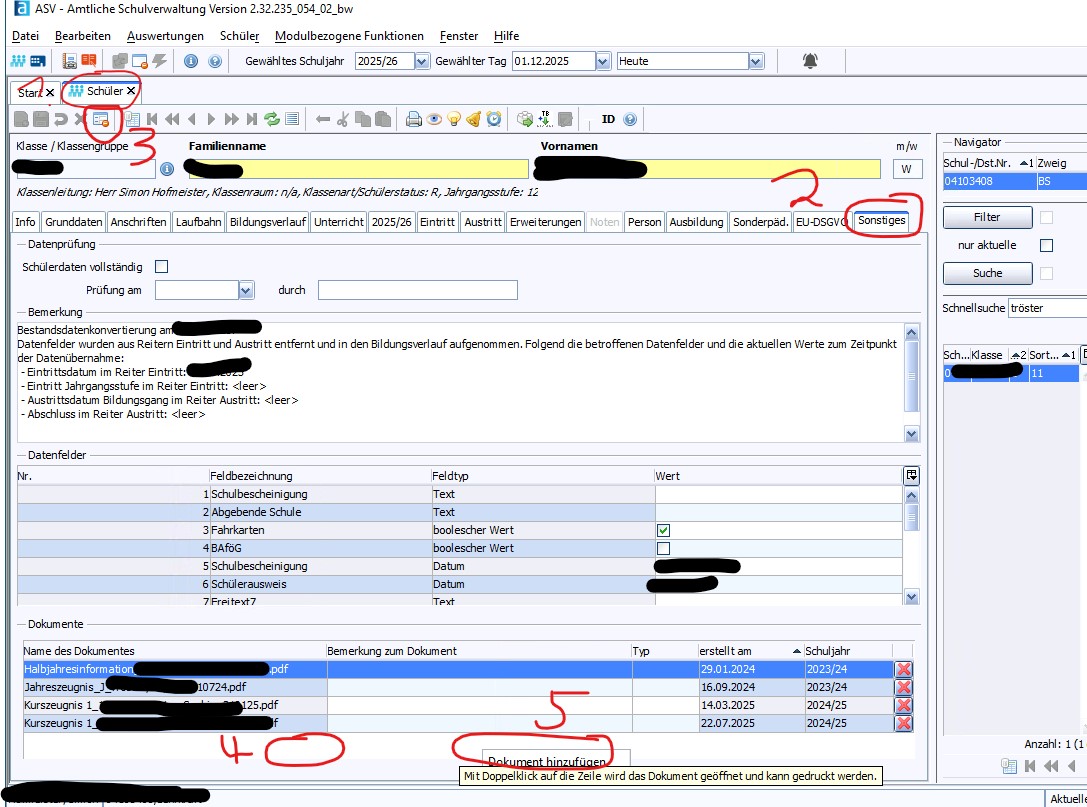
Task: Switch to the Bildungsverlauf tab
Action: (x=267, y=222)
